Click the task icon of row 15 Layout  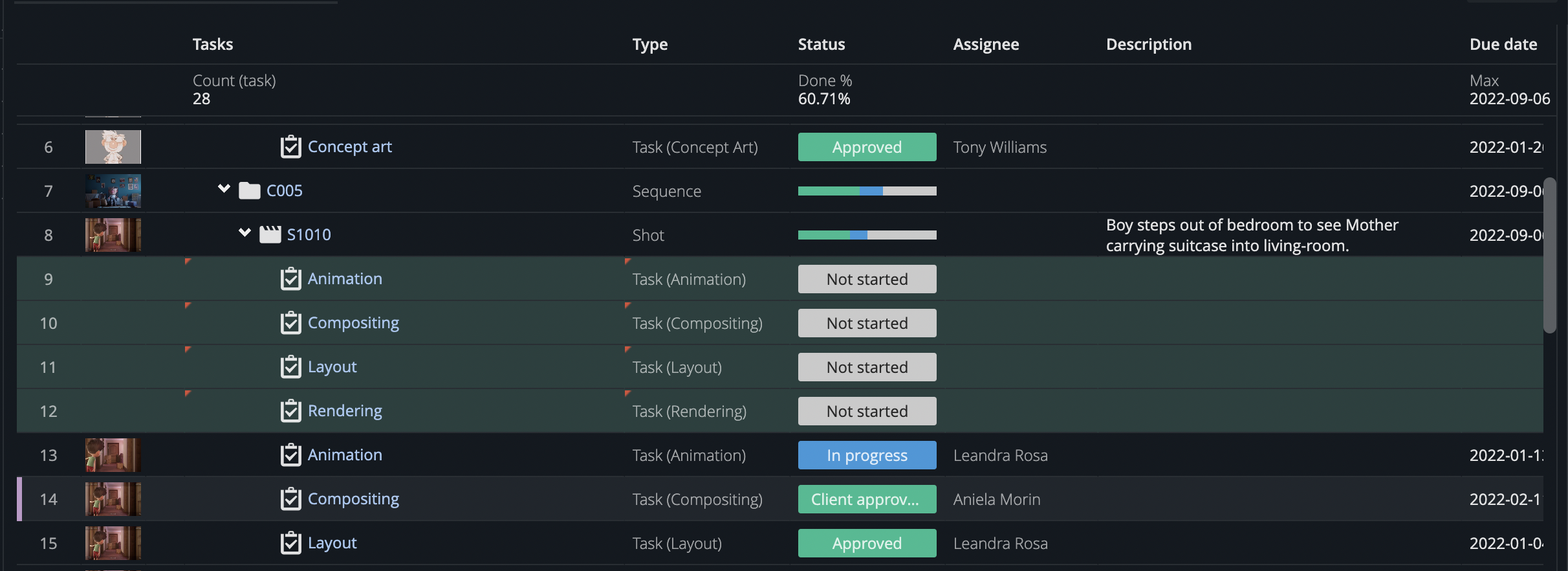[x=290, y=543]
